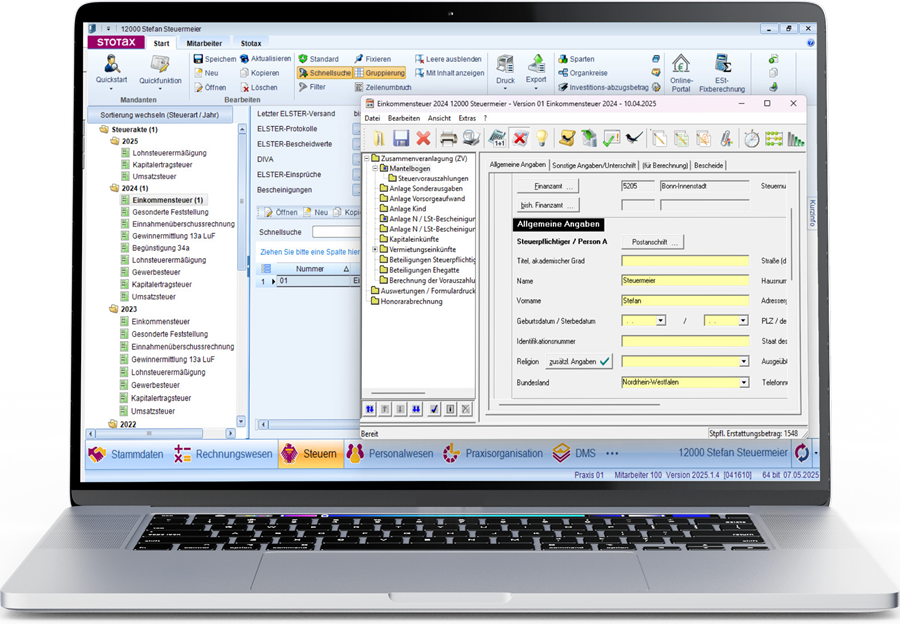Open the Datei menu
900x624 pixels.
click(x=373, y=118)
